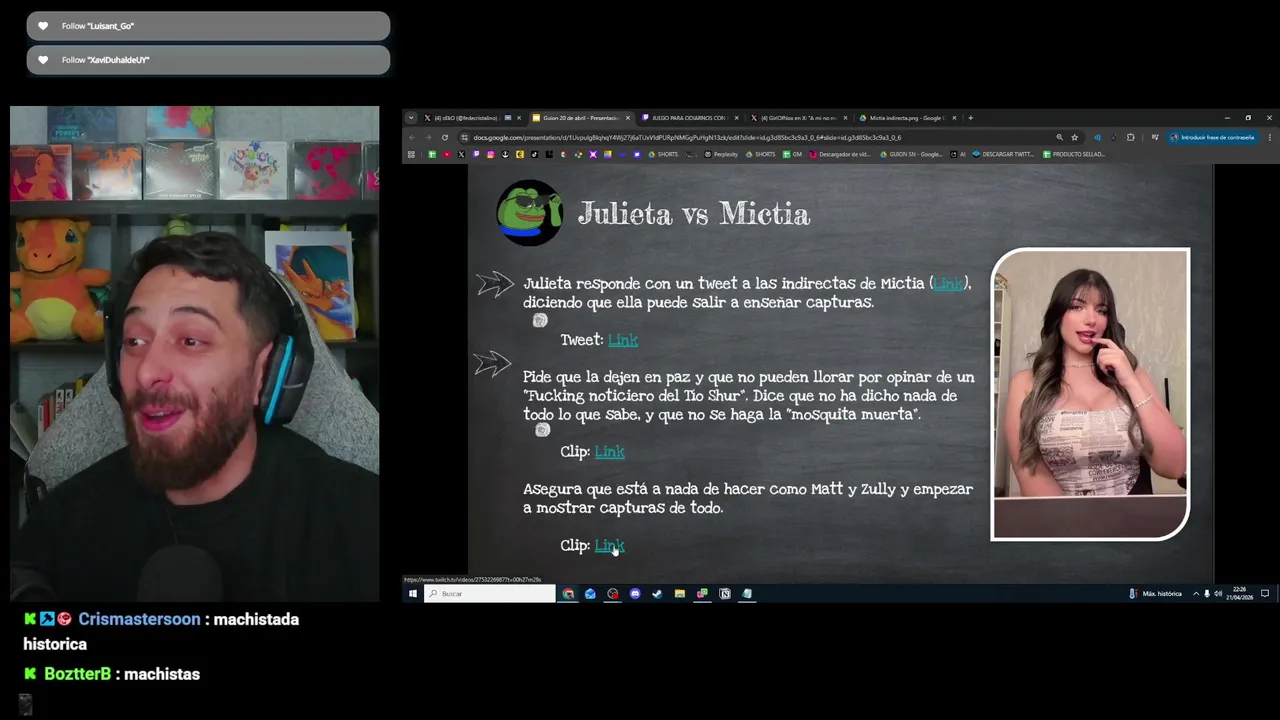Open the Perplexity bookmark
This screenshot has height=720, width=1280.
[x=720, y=154]
